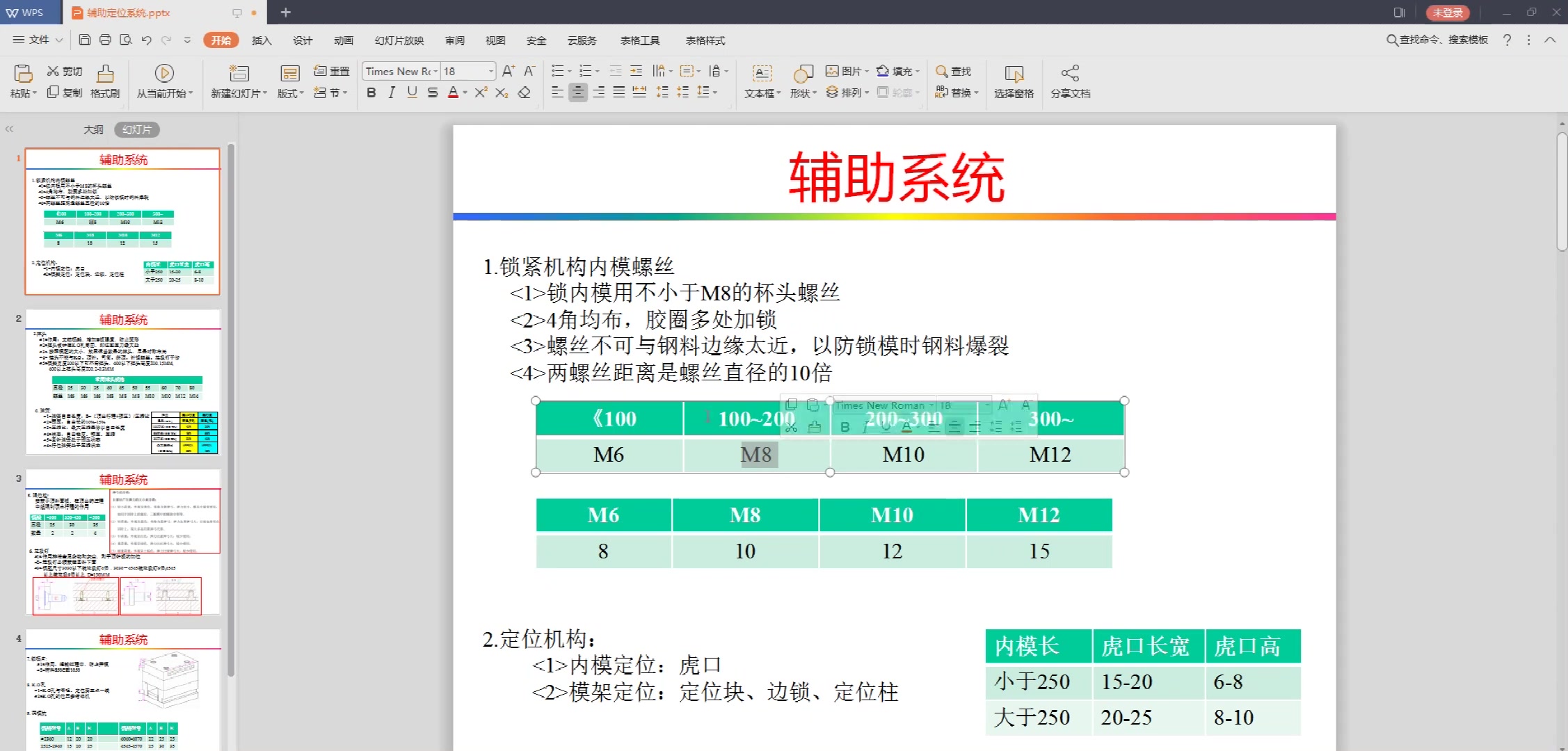Toggle center text alignment
Screen dimensions: 1568x751
pyautogui.click(x=578, y=92)
